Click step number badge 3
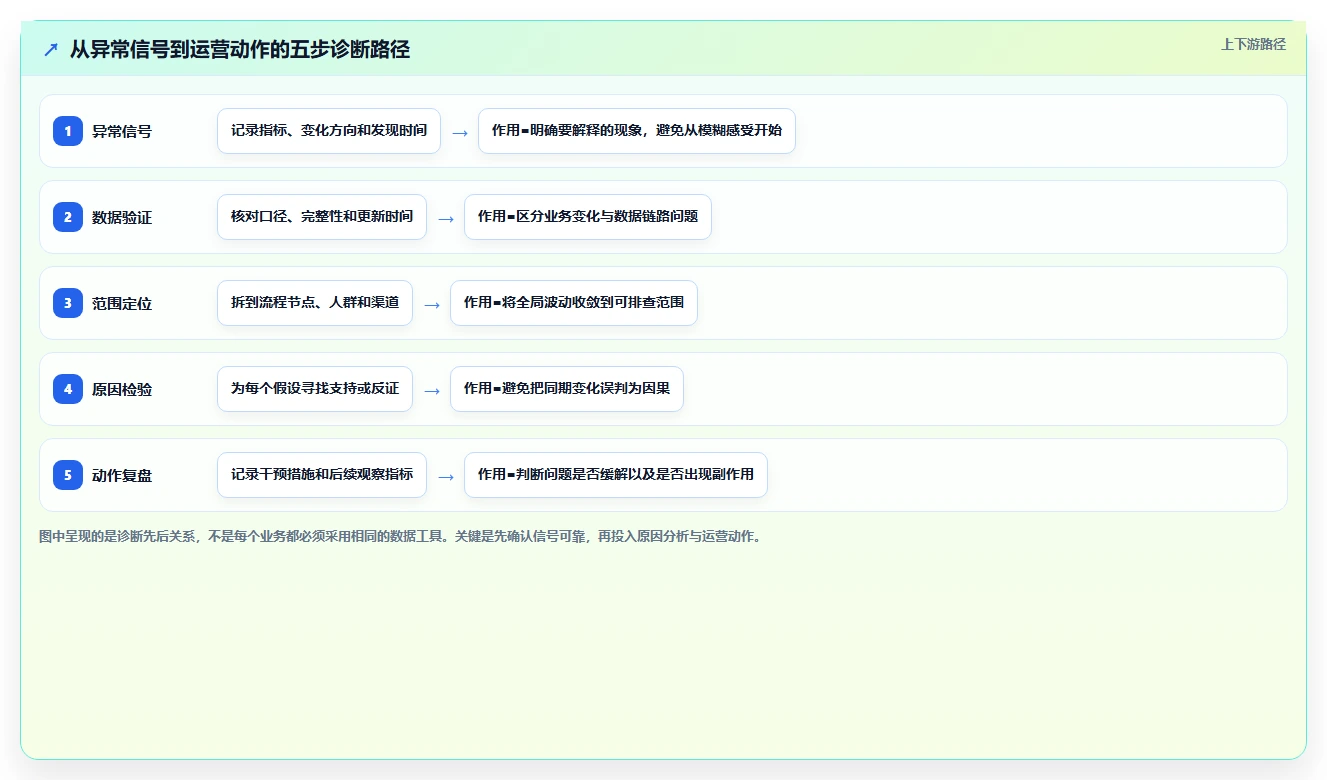The width and height of the screenshot is (1327, 780). 68,303
